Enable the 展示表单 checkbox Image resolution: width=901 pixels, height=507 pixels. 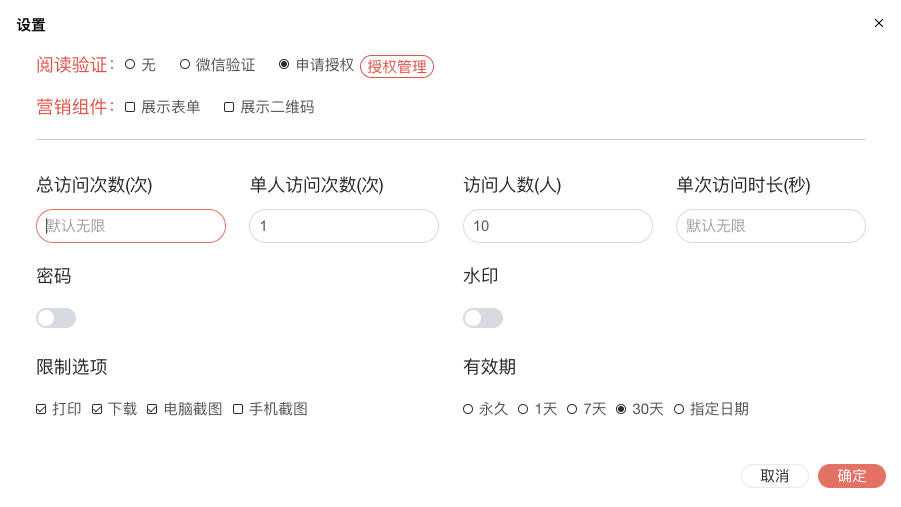[x=130, y=107]
